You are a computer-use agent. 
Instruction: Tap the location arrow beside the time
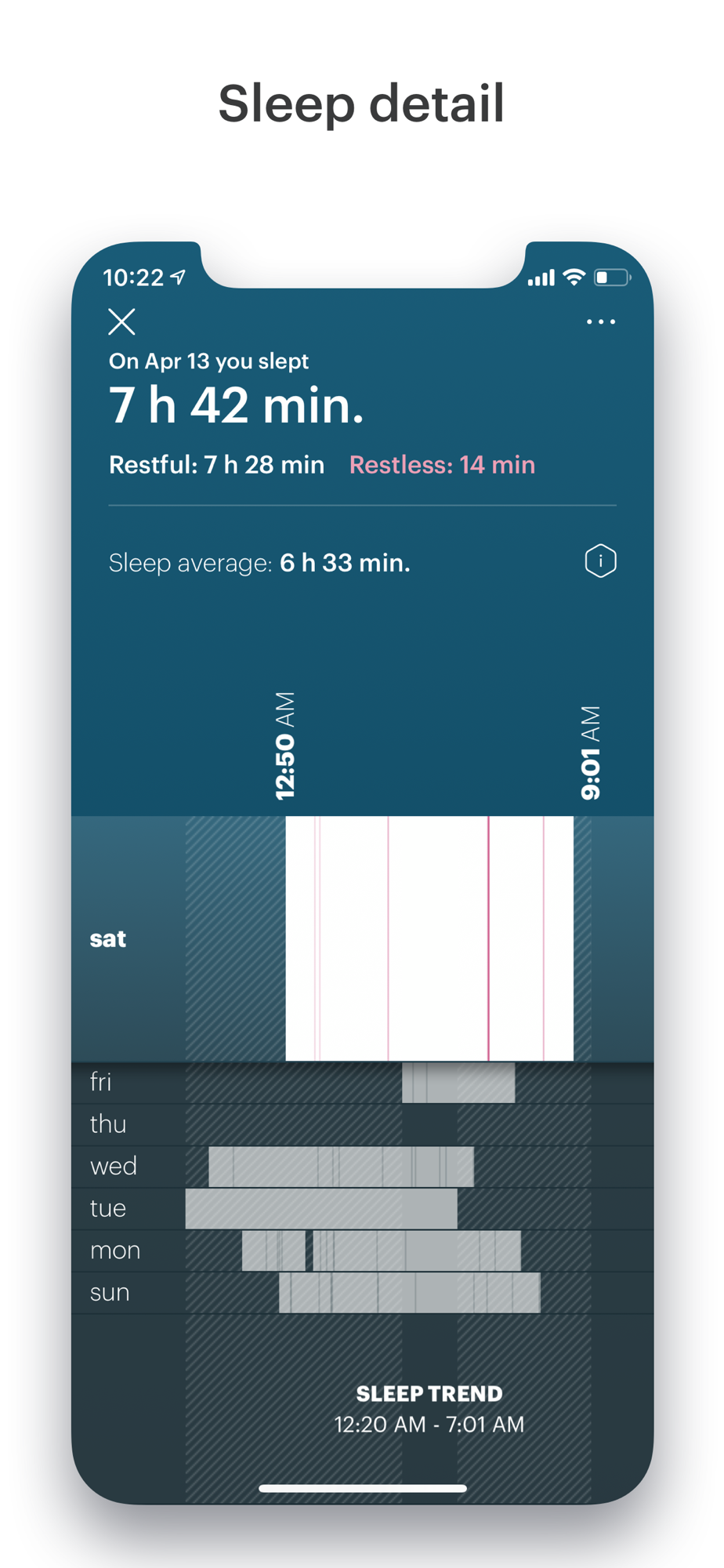[179, 277]
